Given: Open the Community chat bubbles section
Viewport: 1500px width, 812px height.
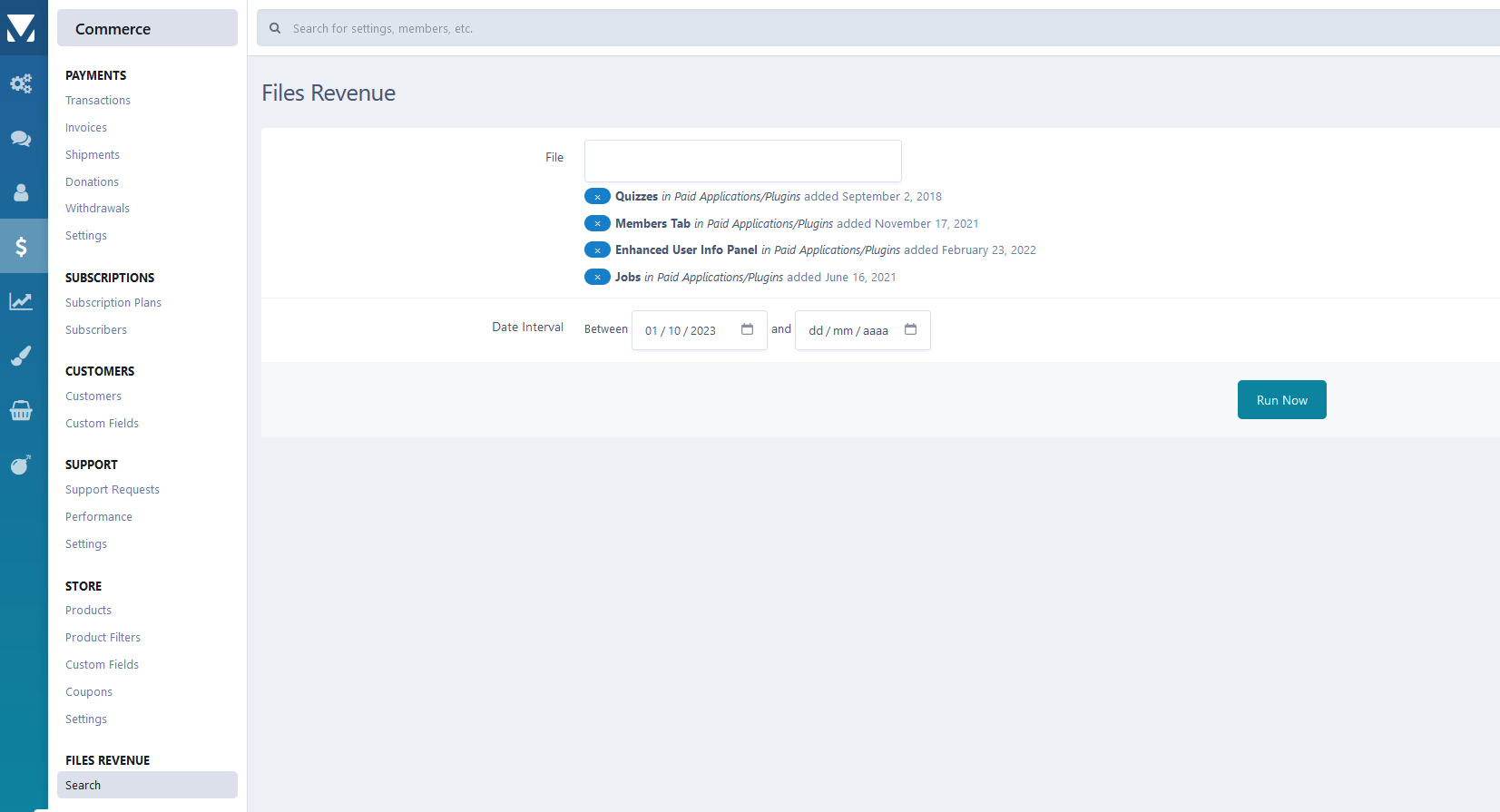Looking at the screenshot, I should 21,138.
